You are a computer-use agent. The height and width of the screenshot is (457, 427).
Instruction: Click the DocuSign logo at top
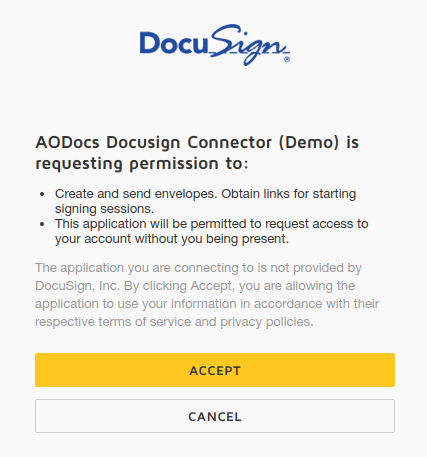[215, 45]
